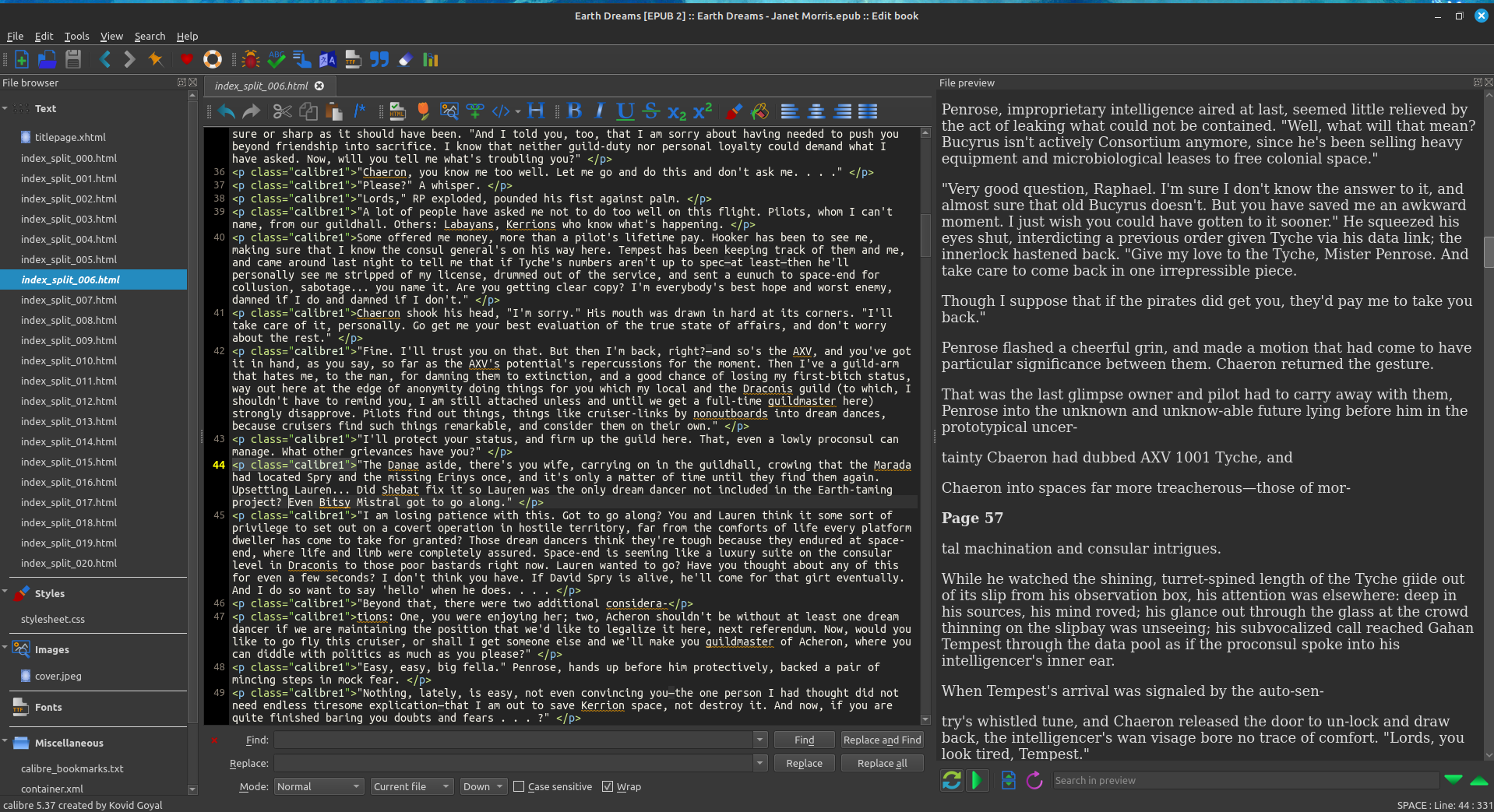Toggle Case sensitive search checkbox
1494x812 pixels.
coord(552,786)
